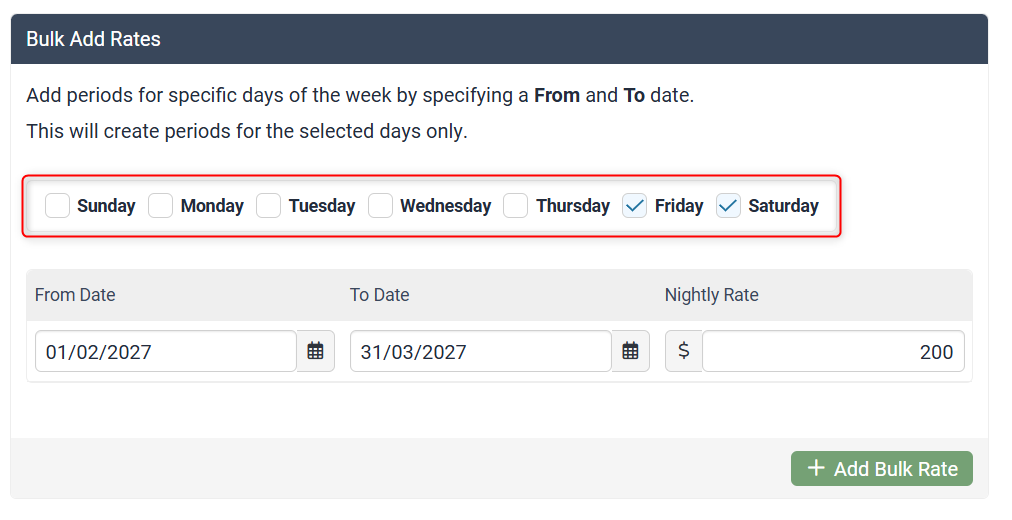Image resolution: width=1012 pixels, height=520 pixels.
Task: Click the dollar sign currency icon
Action: (684, 351)
